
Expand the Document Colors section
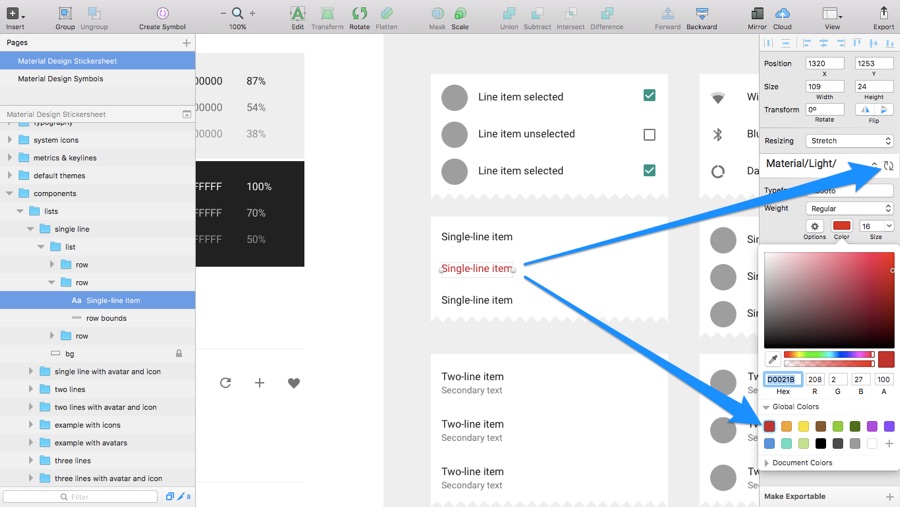767,463
